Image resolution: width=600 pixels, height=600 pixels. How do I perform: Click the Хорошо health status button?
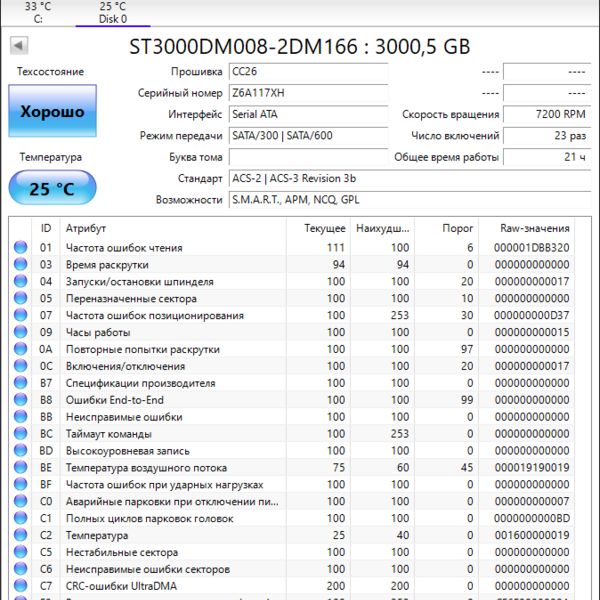coord(52,111)
